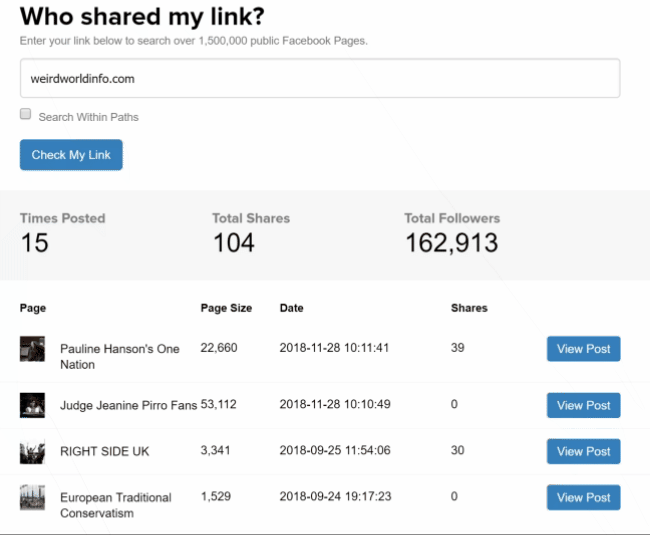Click European Traditional Conservatism page thumbnail
Viewport: 650px width, 535px height.
32,497
